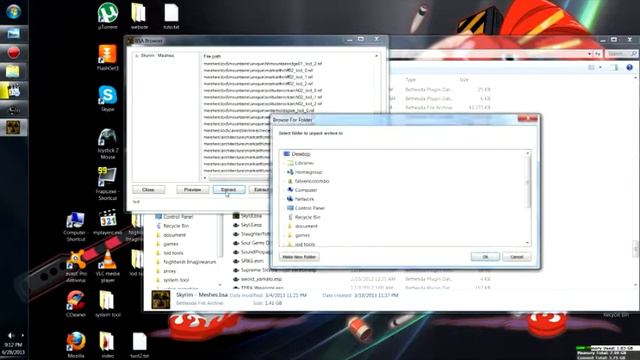Click help icon in Explorer window
Screen dimensions: 640x360
[x=629, y=67]
